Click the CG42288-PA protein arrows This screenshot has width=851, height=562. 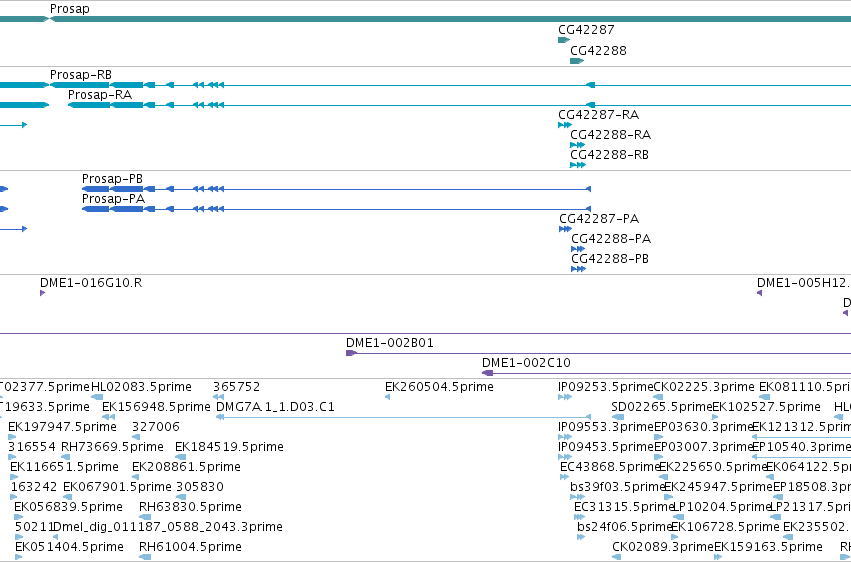pos(578,249)
